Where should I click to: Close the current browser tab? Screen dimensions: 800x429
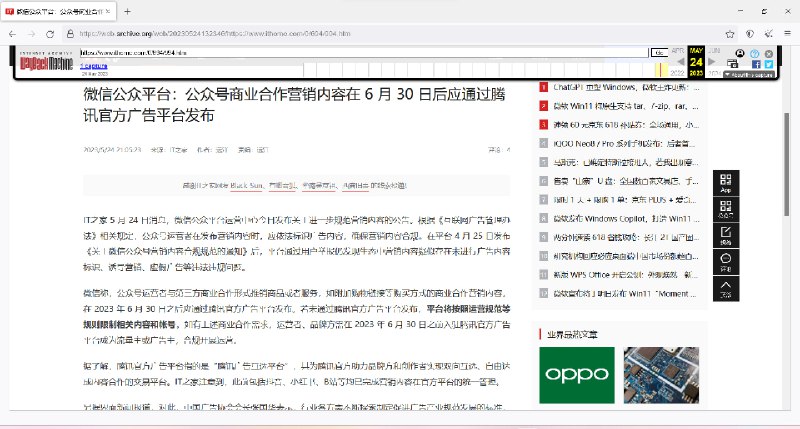pyautogui.click(x=108, y=11)
